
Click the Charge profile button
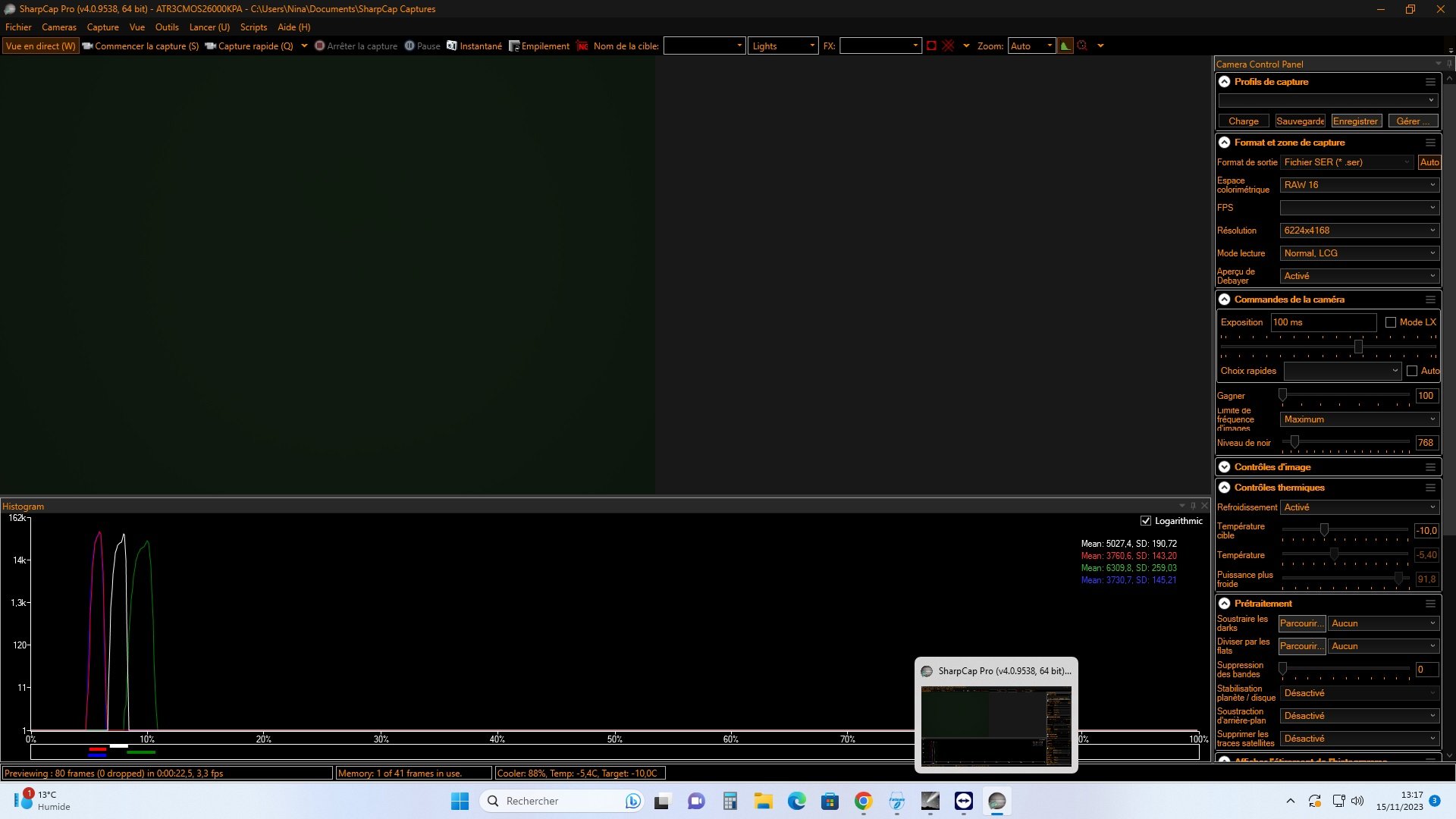click(1244, 121)
